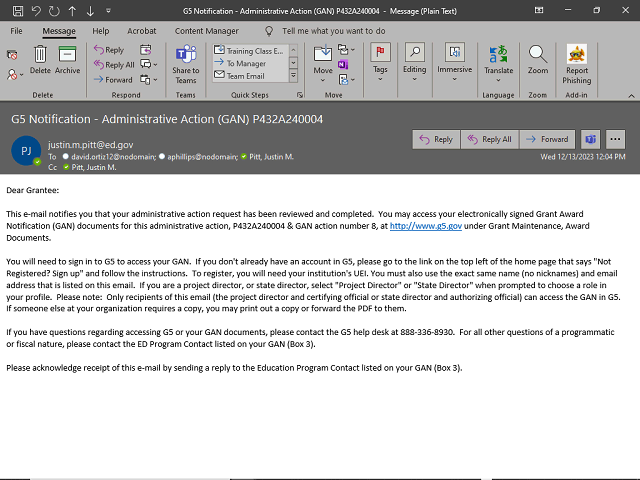
Task: Click the 'Tell me what you want to do' box
Action: pyautogui.click(x=333, y=31)
